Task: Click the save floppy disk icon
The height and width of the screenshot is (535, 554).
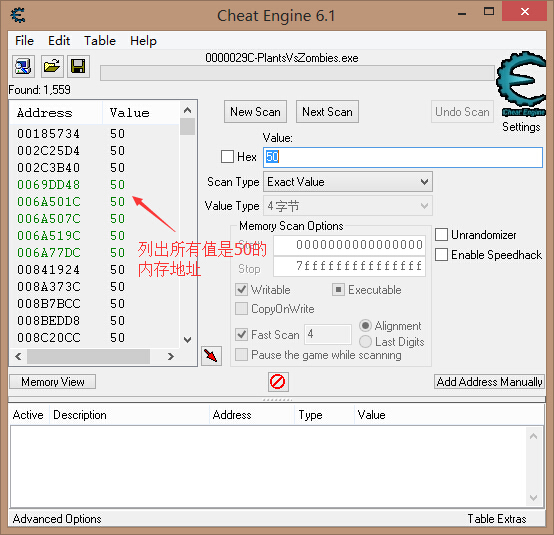Action: [78, 66]
